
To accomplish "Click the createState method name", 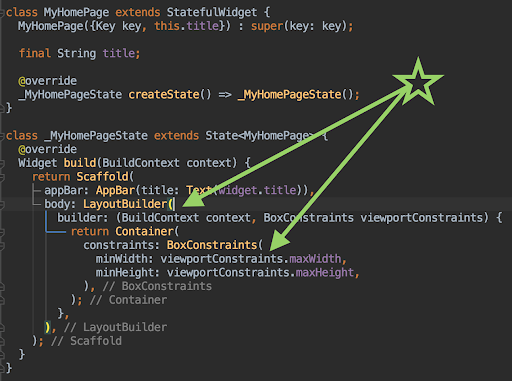I will (x=164, y=95).
